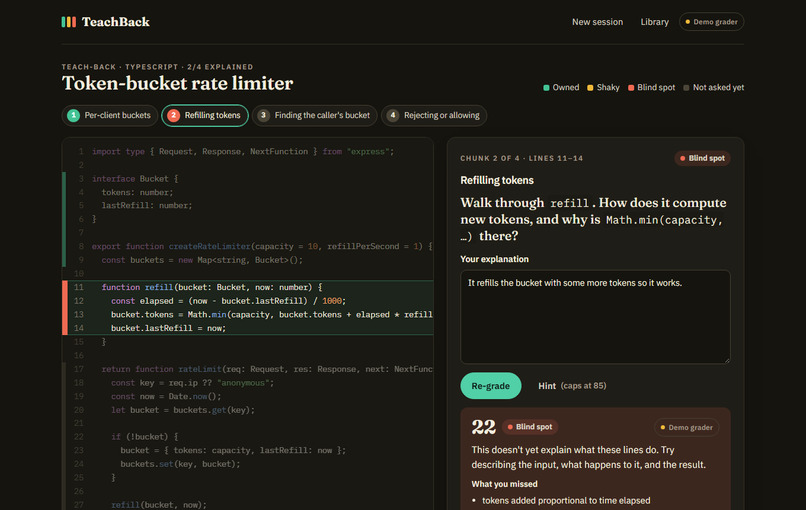Switch to Finding the caller's bucket tab

(x=315, y=115)
